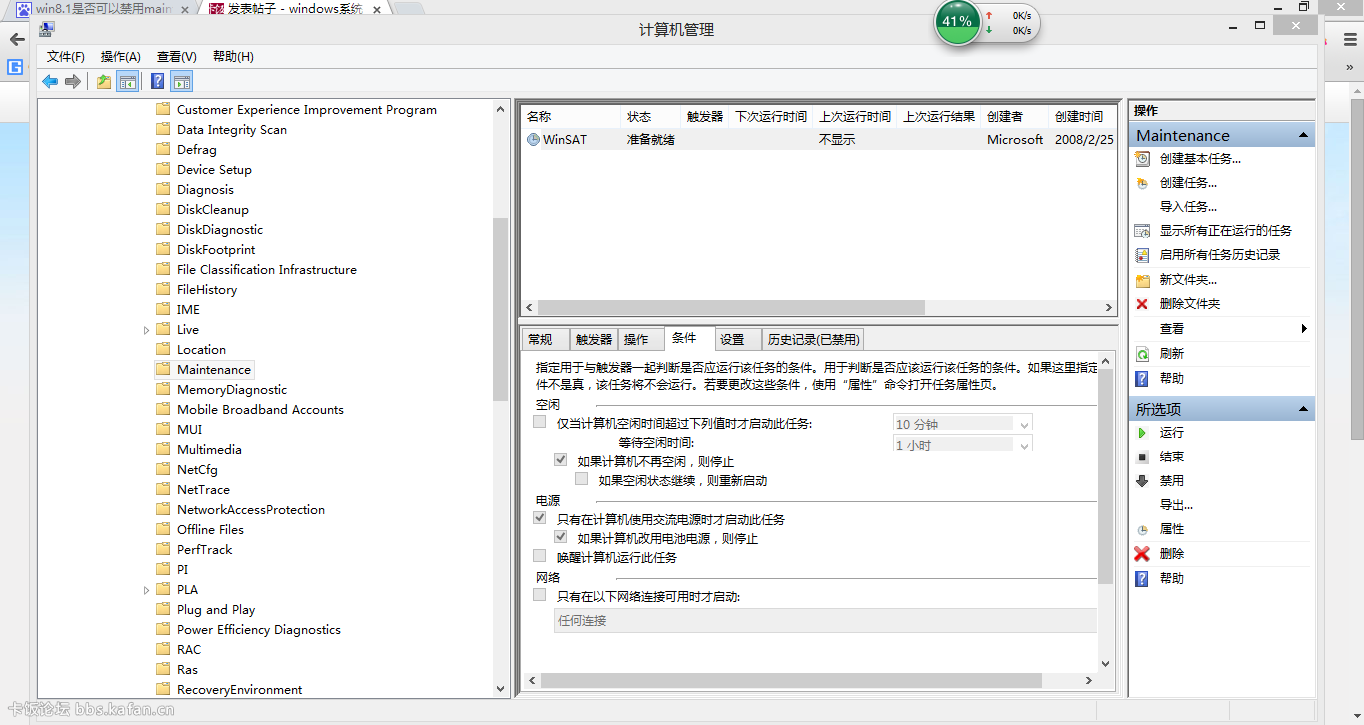Click the clock icon beside WinSAT
1364x725 pixels.
click(x=533, y=140)
